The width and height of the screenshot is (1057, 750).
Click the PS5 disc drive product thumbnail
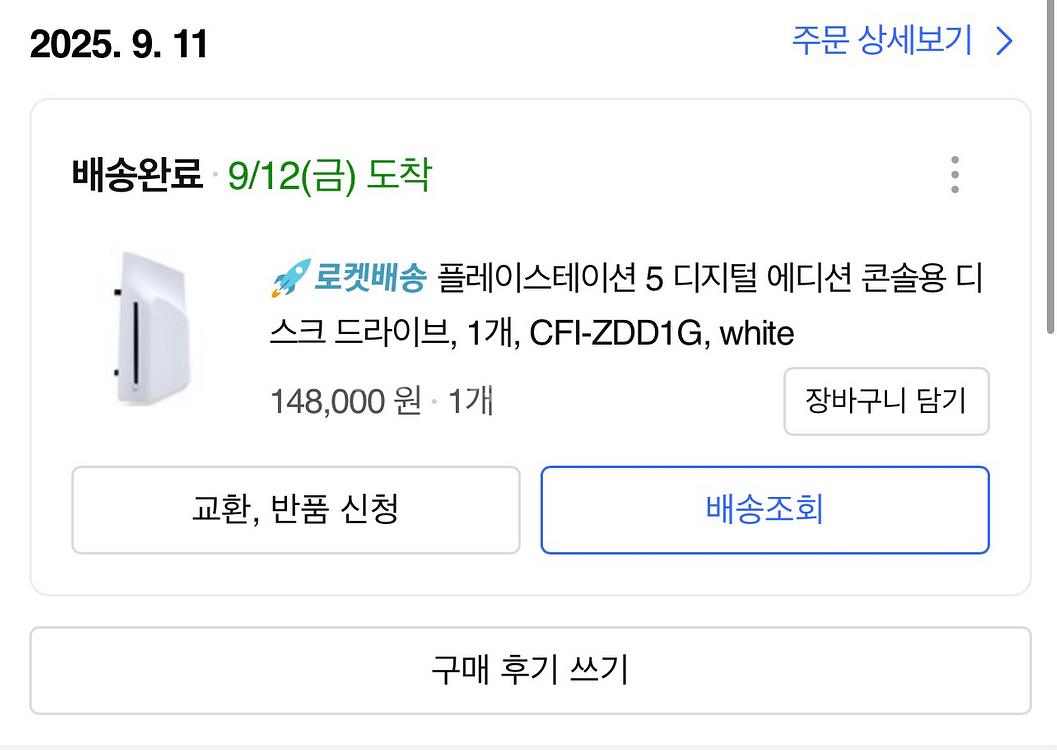(x=151, y=328)
